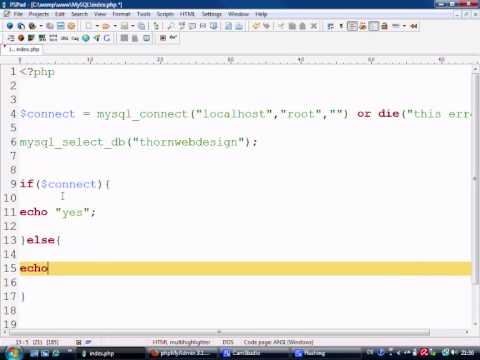The height and width of the screenshot is (360, 480).
Task: Click the New file icon in toolbar
Action: (x=88, y=26)
